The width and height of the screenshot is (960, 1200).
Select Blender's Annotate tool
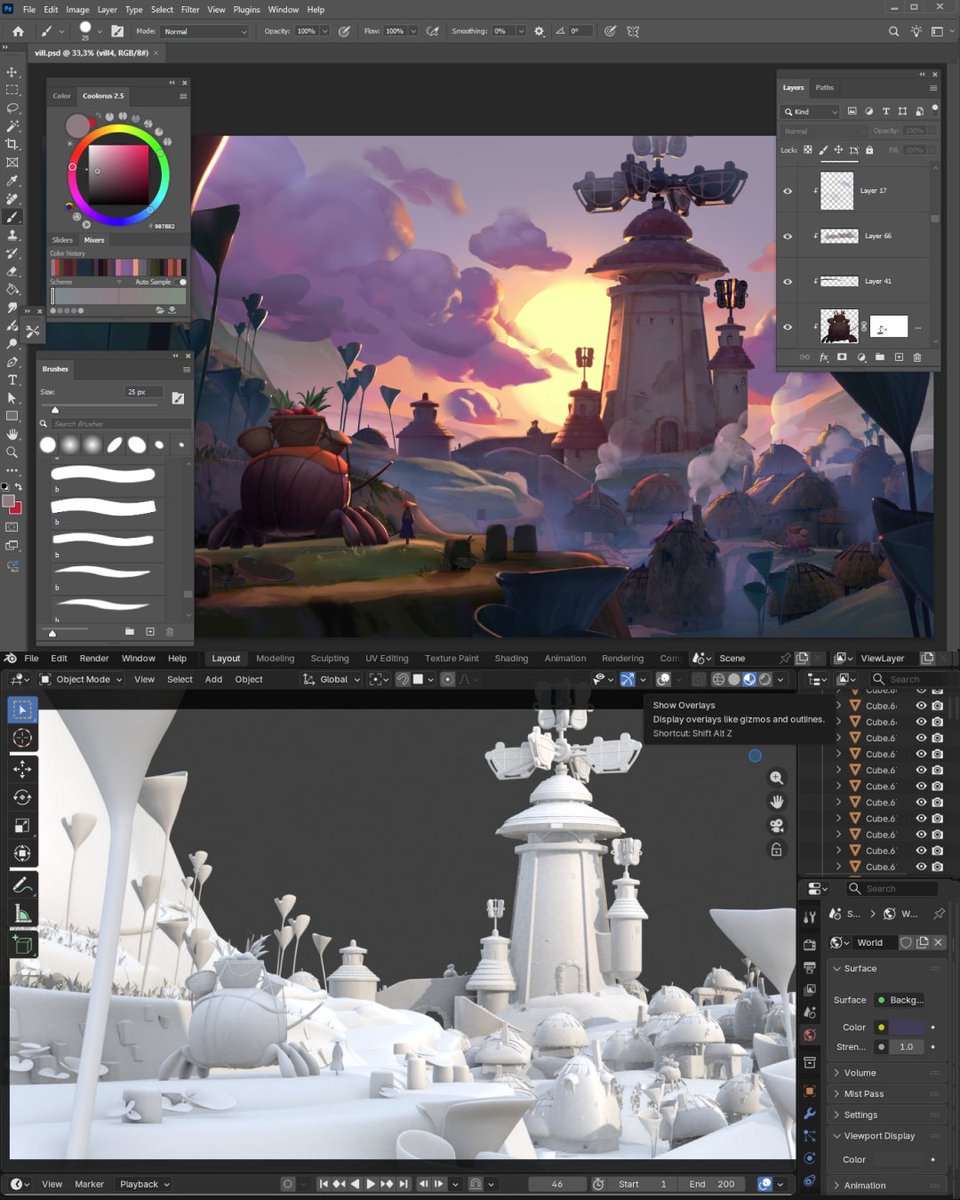[23, 884]
